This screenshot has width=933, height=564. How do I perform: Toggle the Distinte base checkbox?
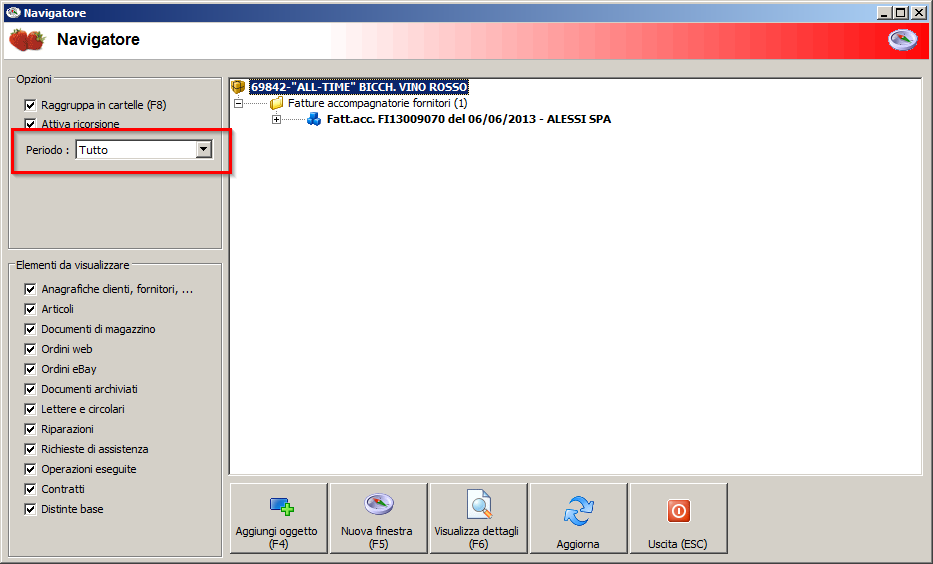(30, 509)
